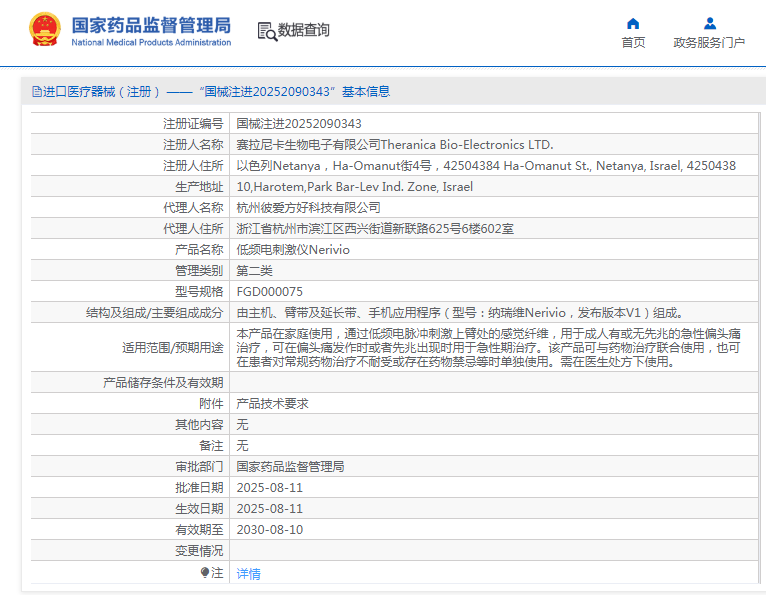Click product name 低频电刺激仪Nerivio

(x=293, y=250)
